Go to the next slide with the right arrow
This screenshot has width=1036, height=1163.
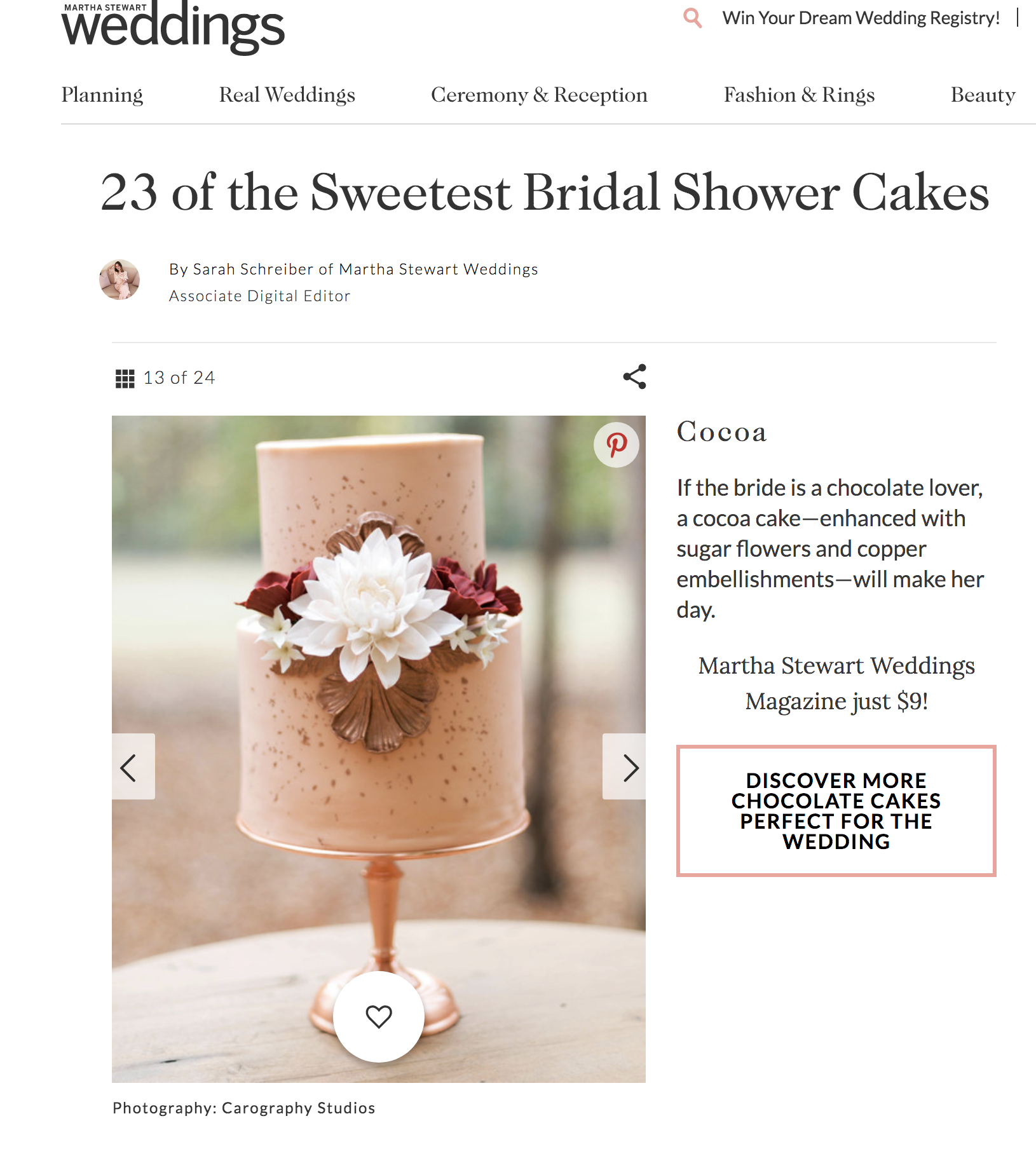(624, 766)
